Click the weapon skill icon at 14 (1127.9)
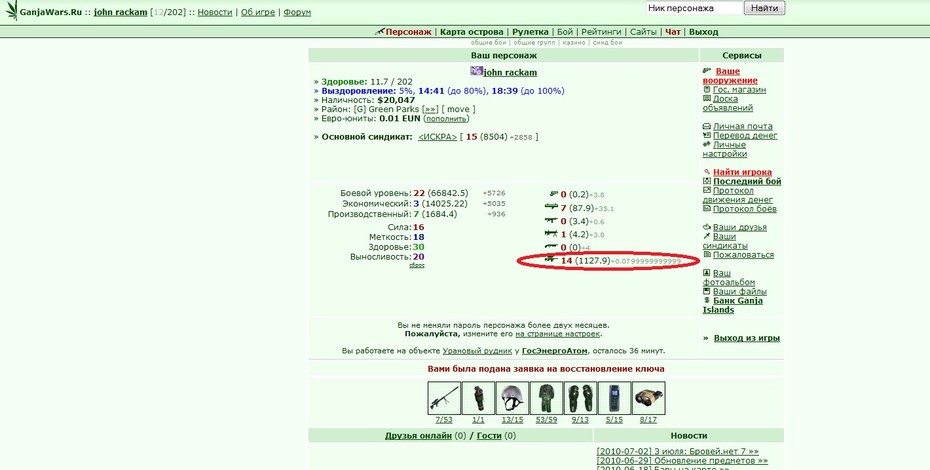This screenshot has width=930, height=470. tap(552, 260)
